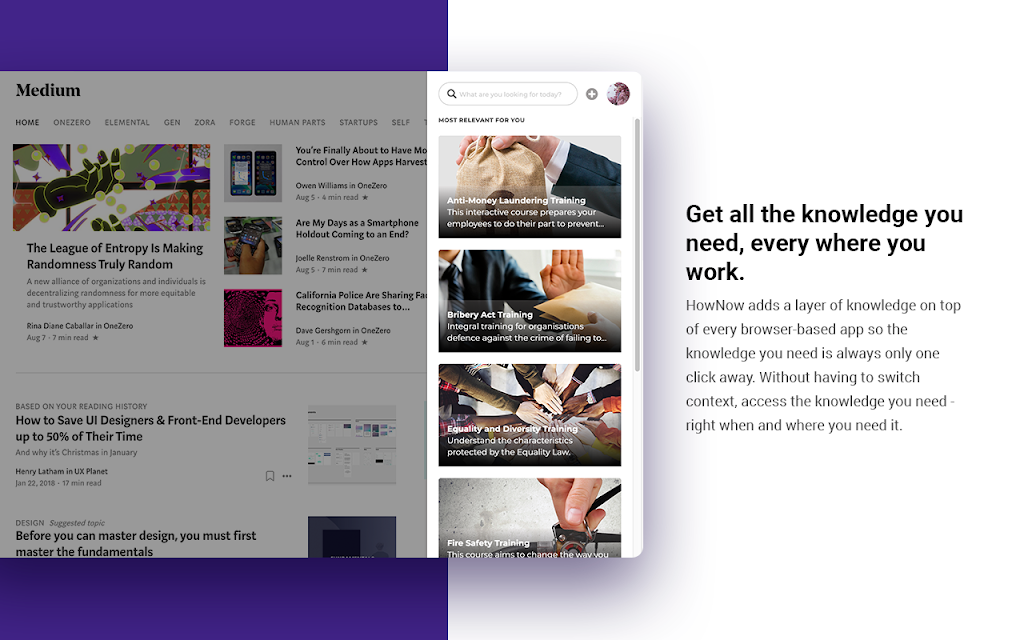Click the plus add icon beside search
This screenshot has width=1024, height=640.
point(592,94)
